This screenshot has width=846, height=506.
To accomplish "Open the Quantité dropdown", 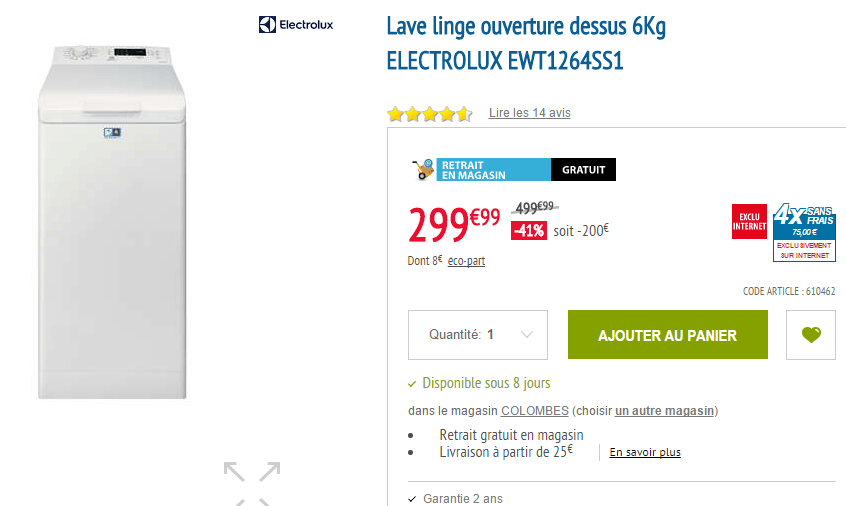I will [477, 334].
